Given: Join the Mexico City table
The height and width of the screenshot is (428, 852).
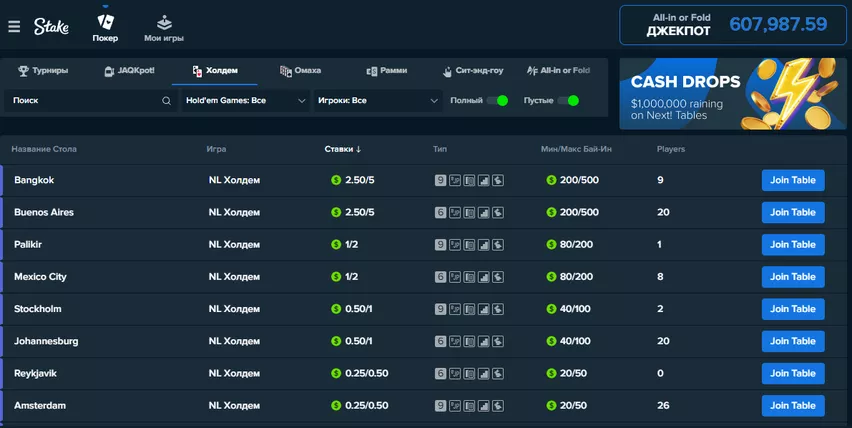Looking at the screenshot, I should (793, 277).
